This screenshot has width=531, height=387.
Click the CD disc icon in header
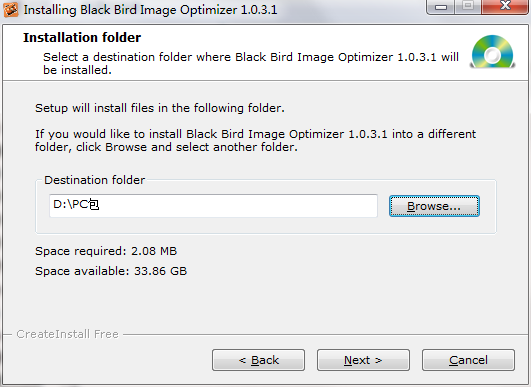click(x=492, y=51)
